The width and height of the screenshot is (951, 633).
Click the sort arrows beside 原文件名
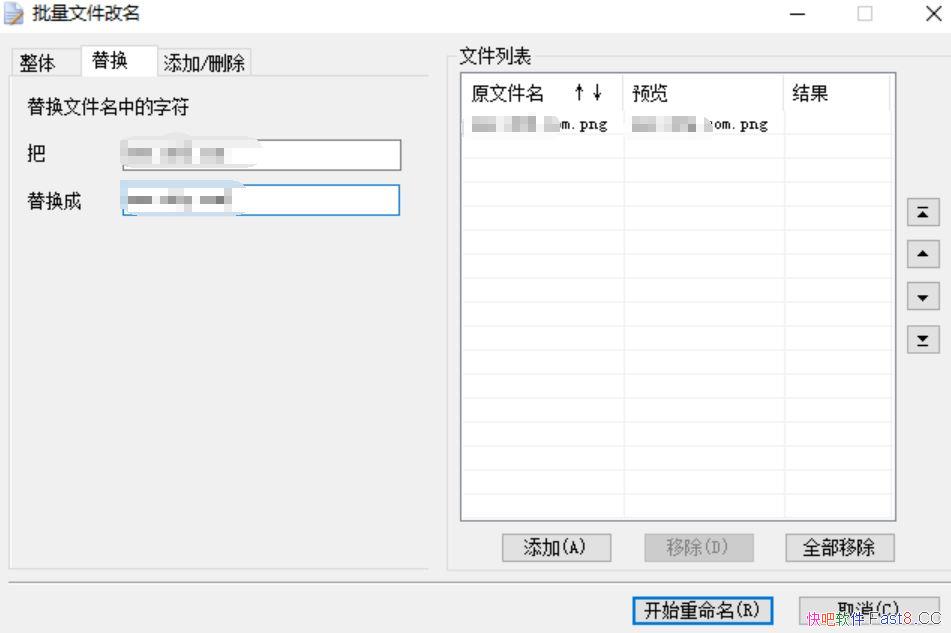588,93
